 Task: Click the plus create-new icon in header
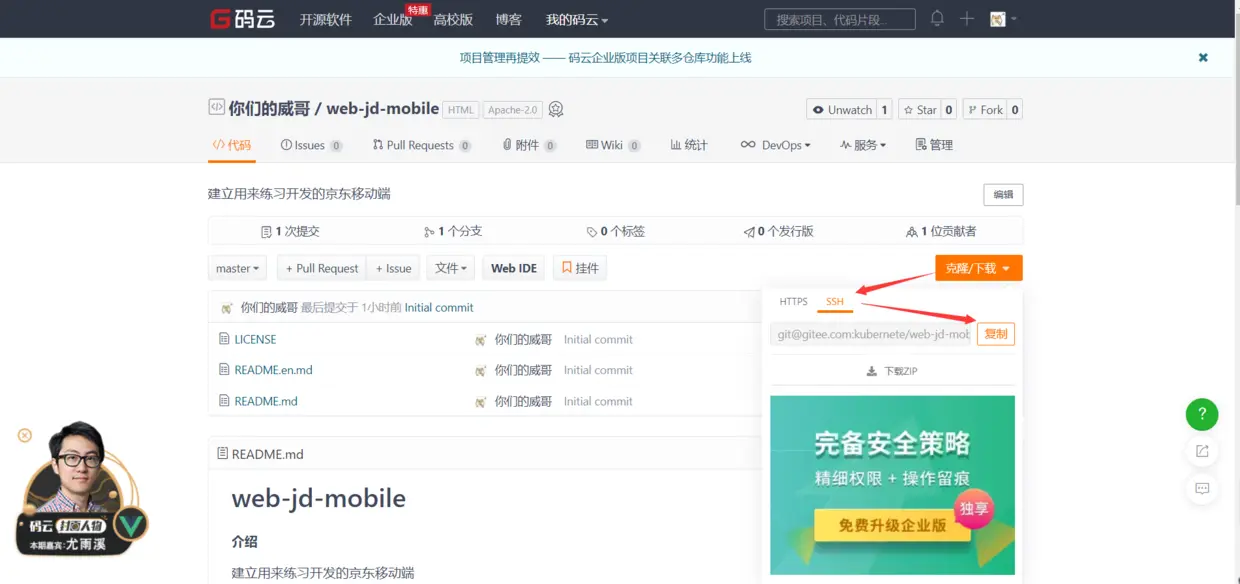(x=967, y=19)
